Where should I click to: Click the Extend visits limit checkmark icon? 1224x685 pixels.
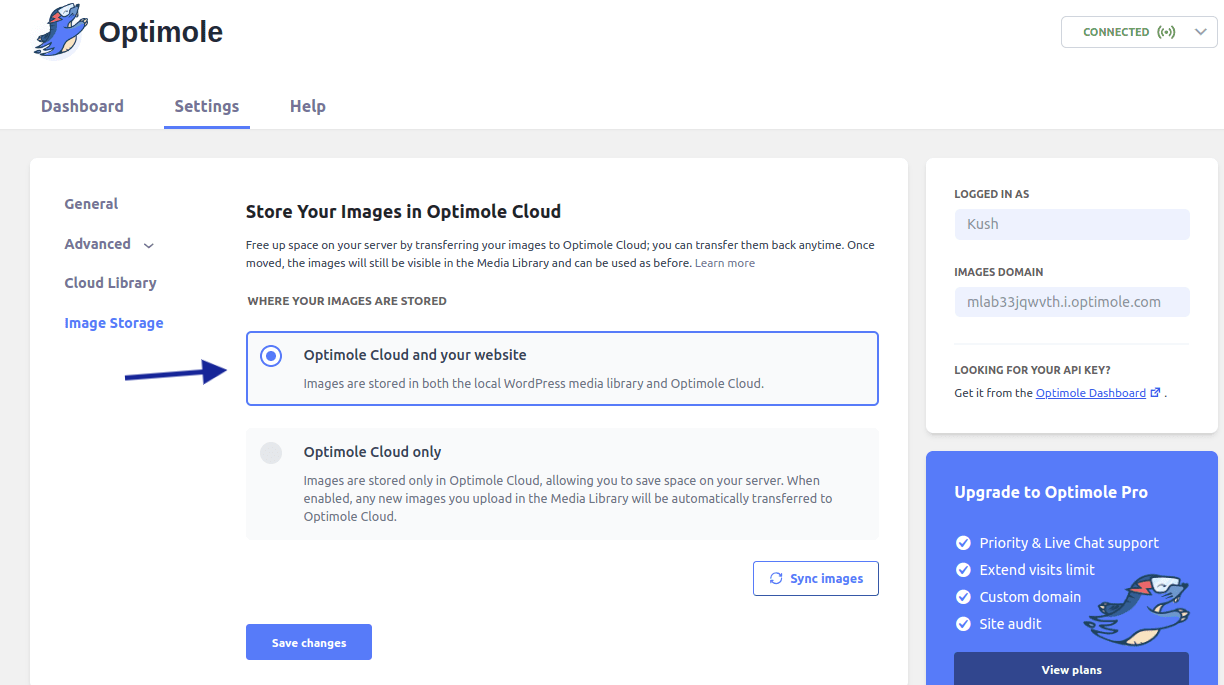point(963,570)
